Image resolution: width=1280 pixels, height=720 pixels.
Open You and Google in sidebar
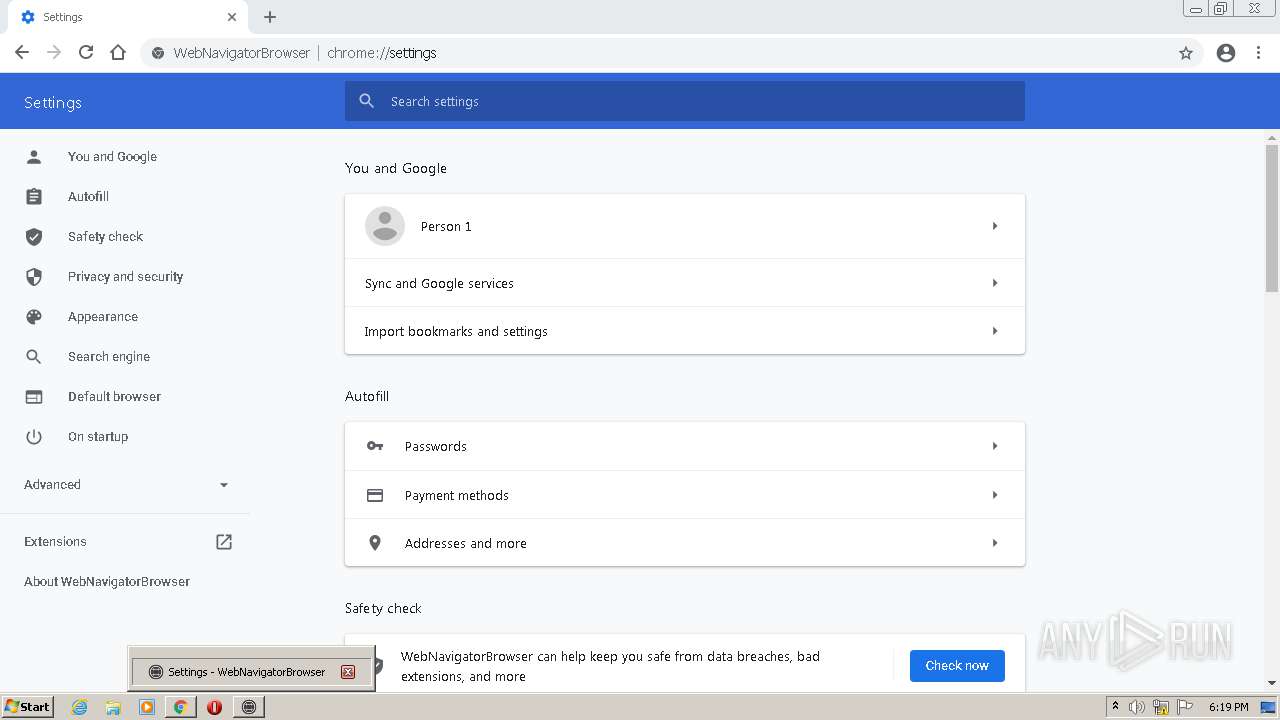click(x=112, y=156)
